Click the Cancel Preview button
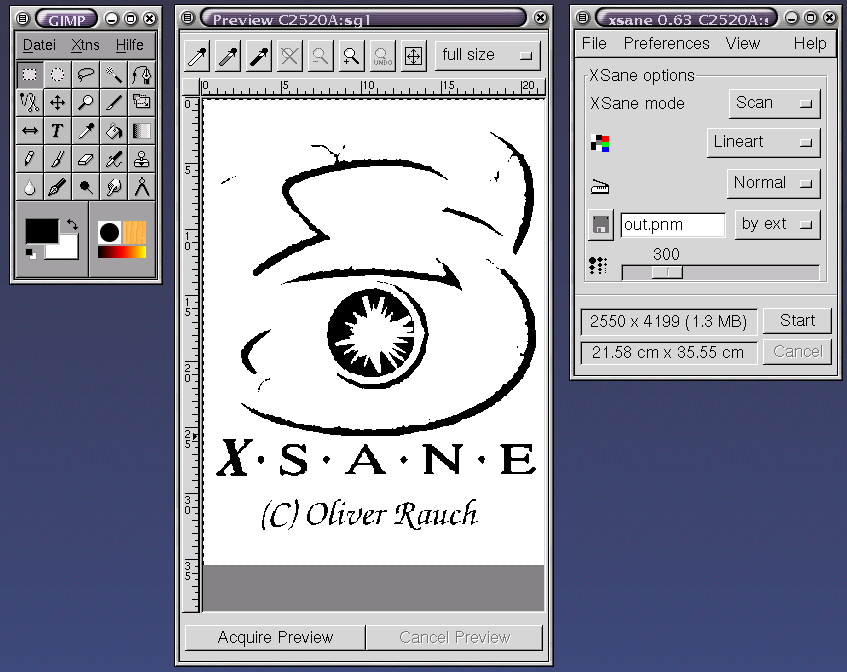 pyautogui.click(x=454, y=637)
